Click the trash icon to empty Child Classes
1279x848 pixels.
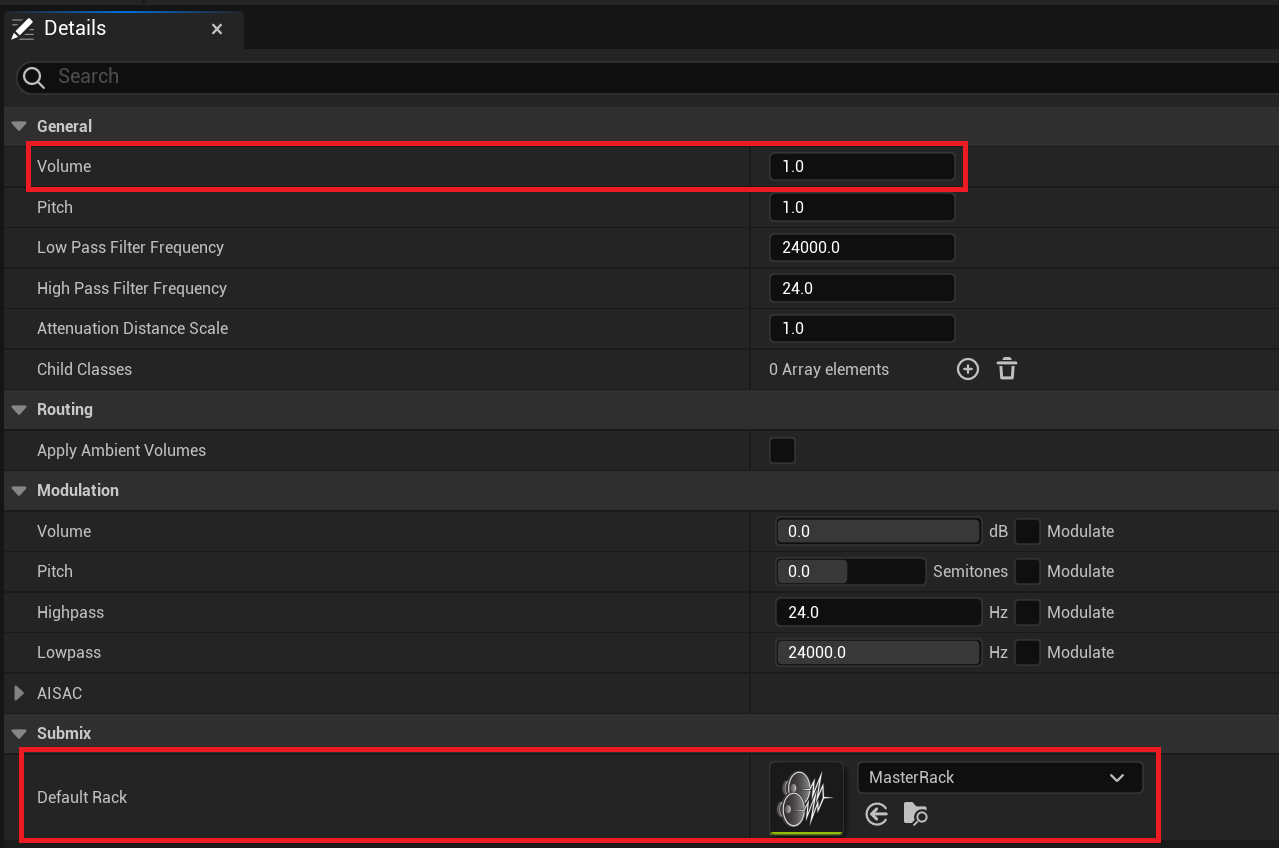1007,369
